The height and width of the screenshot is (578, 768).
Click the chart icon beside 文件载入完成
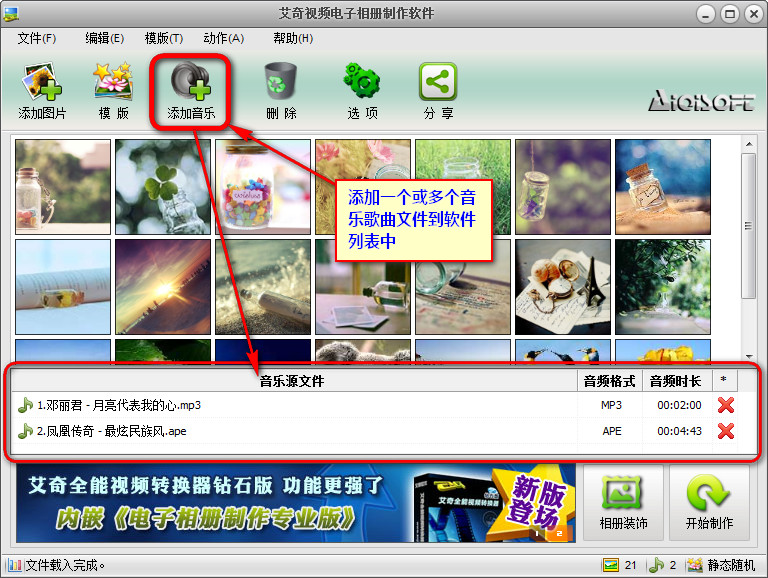pos(15,565)
